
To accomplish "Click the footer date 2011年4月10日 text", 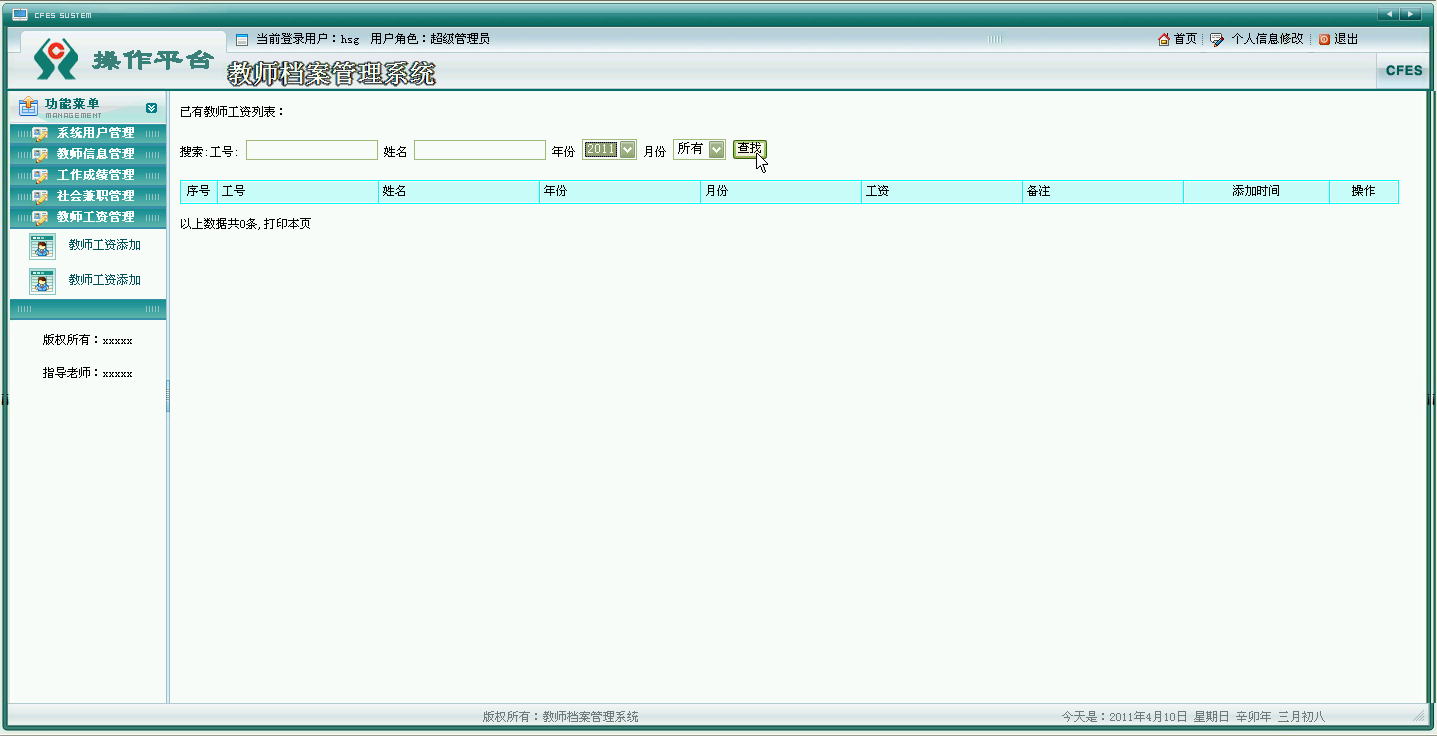I will (x=1148, y=717).
